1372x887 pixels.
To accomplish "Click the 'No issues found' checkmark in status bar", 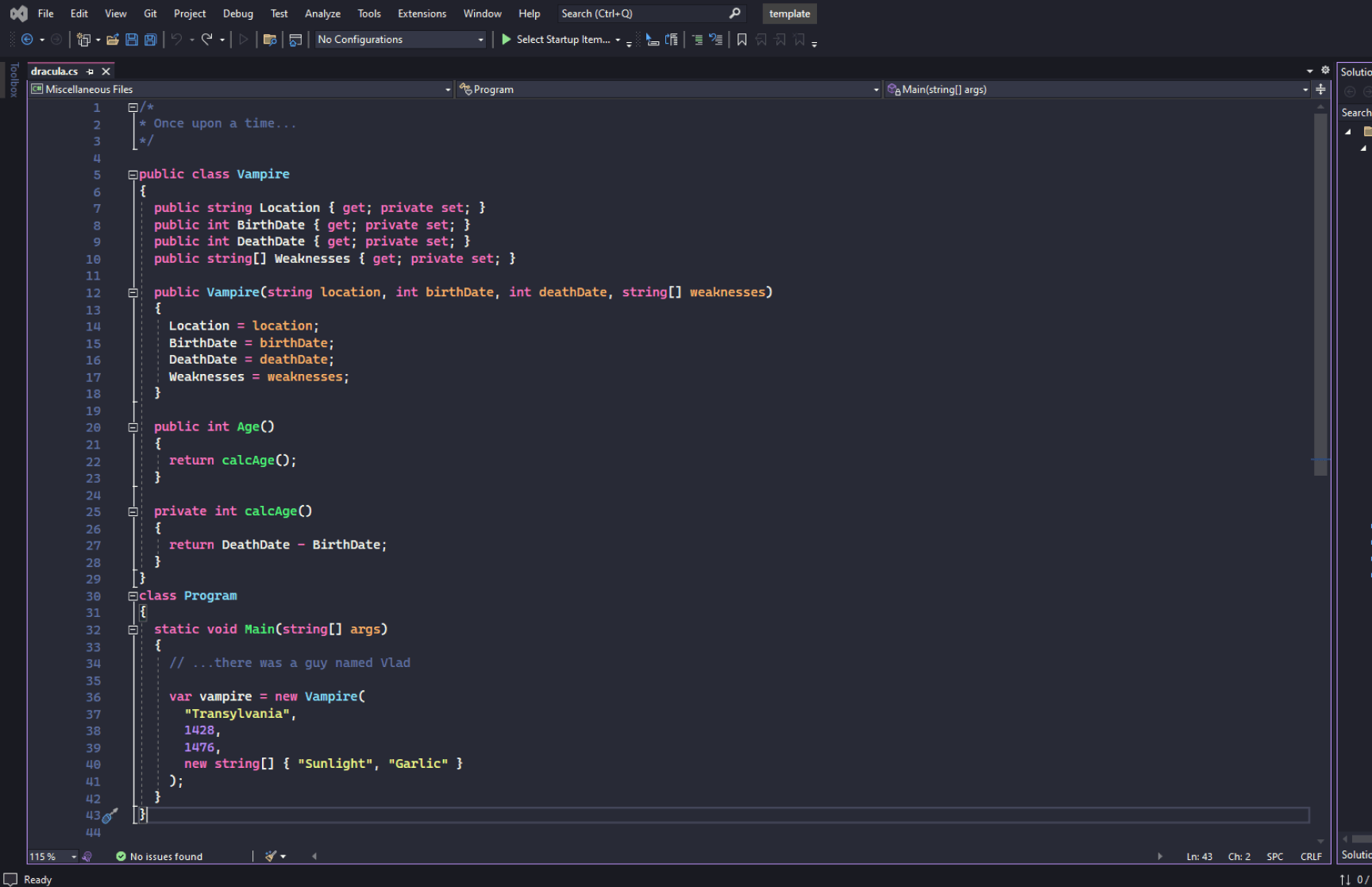I will click(x=121, y=856).
